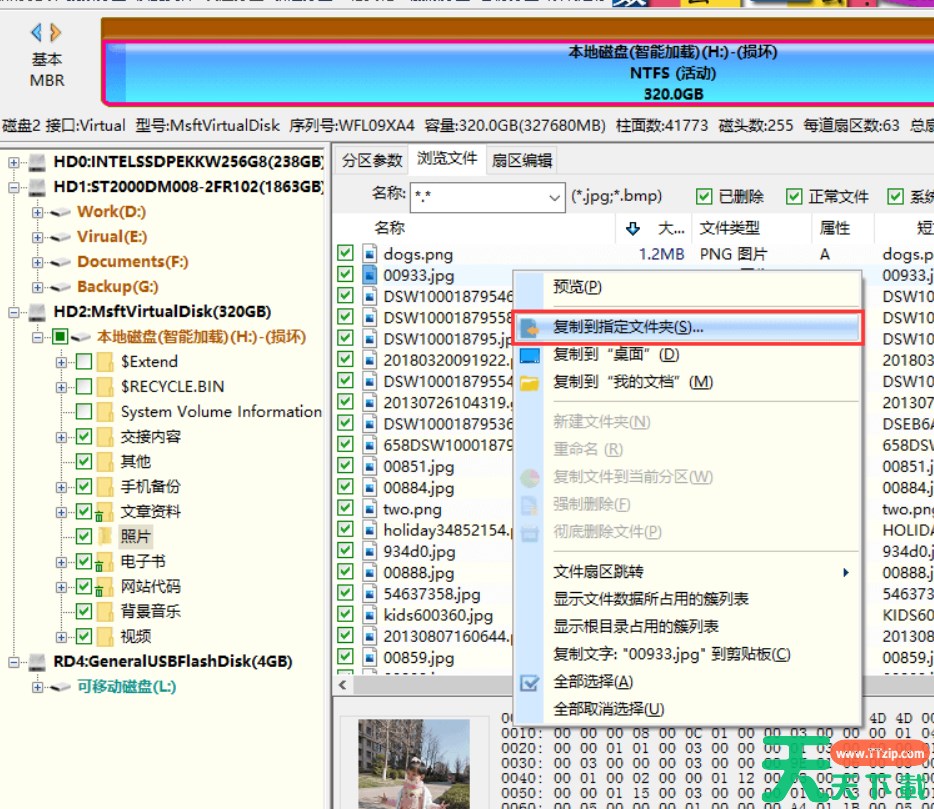The image size is (934, 809).
Task: Toggle the 已删除 checkbox filter
Action: [704, 197]
